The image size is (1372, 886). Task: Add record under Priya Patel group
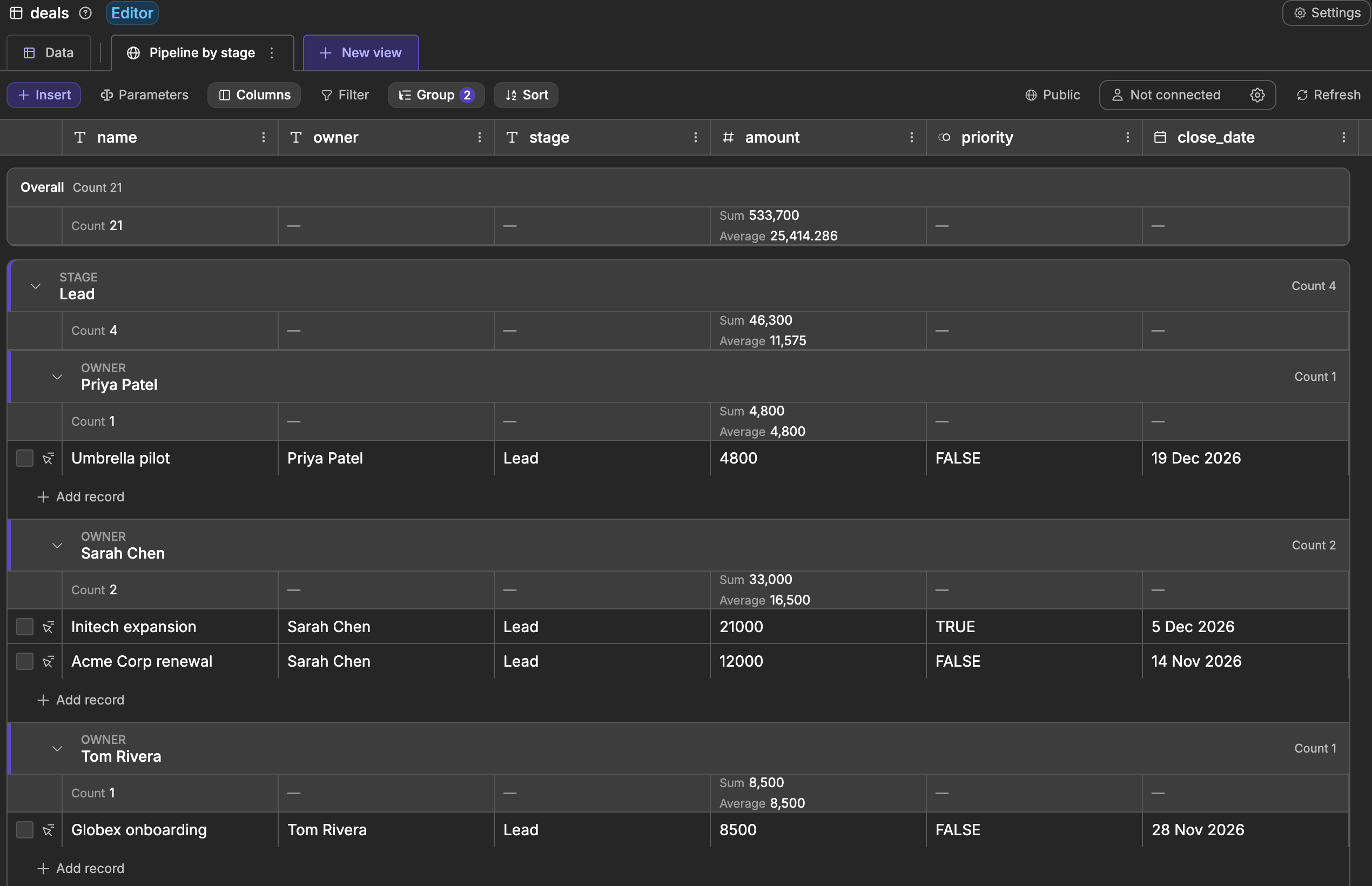tap(80, 496)
